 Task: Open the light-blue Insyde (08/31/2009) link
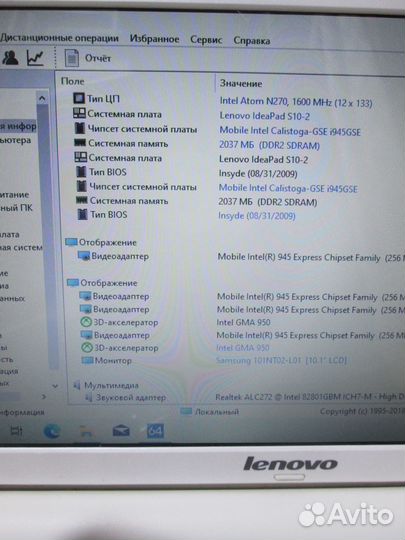[257, 216]
